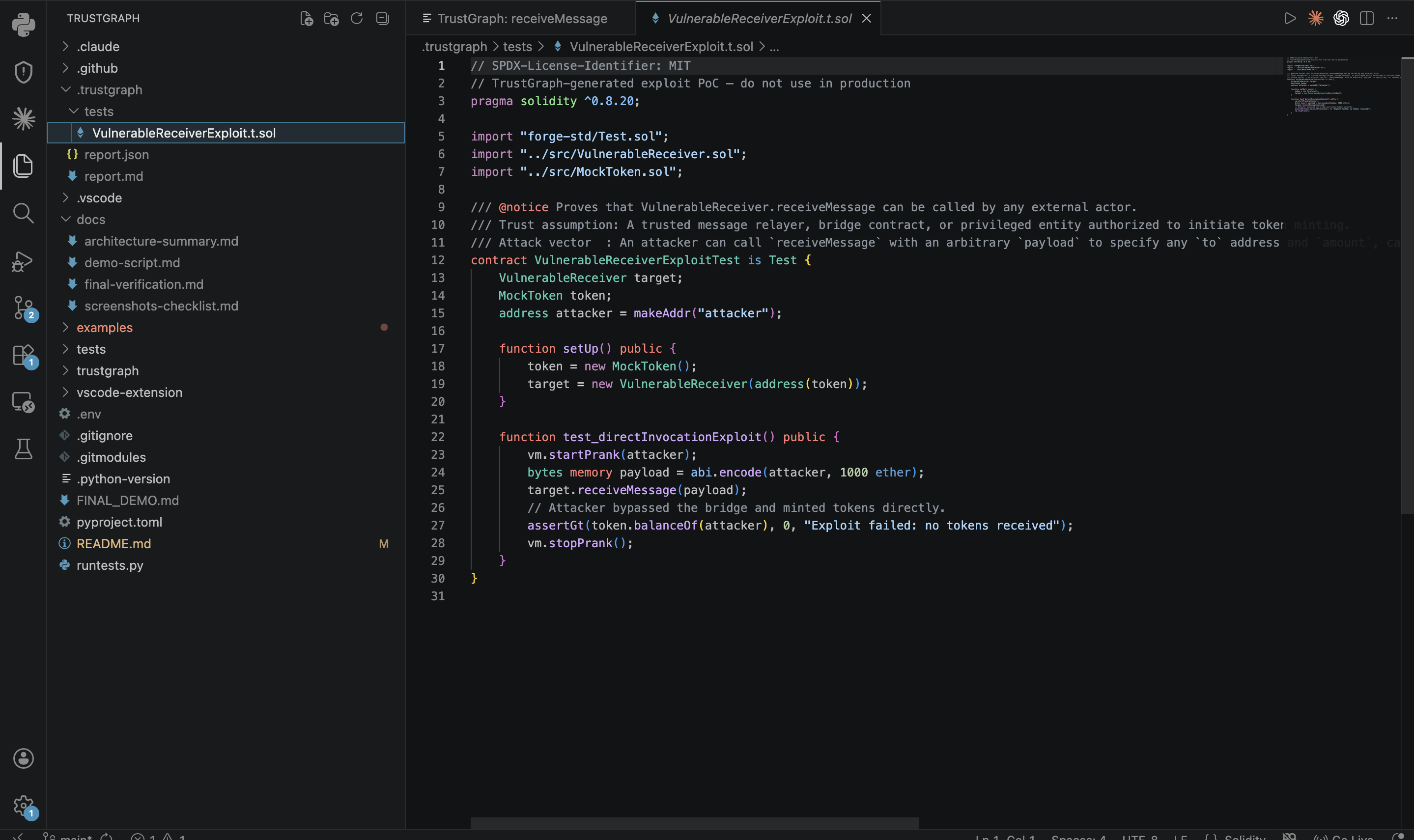Viewport: 1414px width, 840px height.
Task: Switch to TrustGraph: receiveMessage tab
Action: (x=521, y=19)
